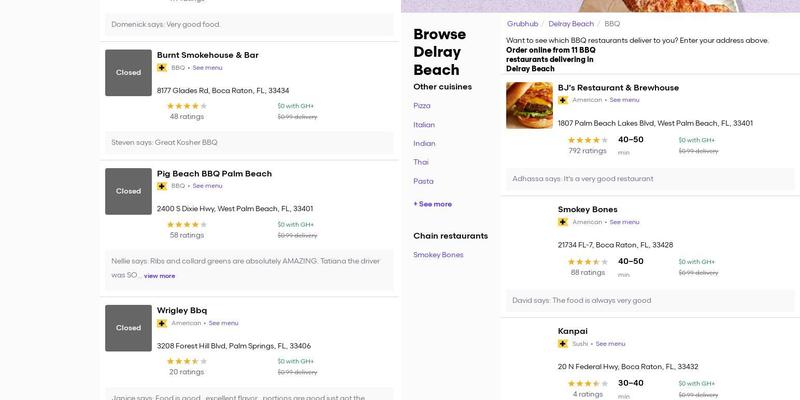
Task: Go to Delray Beach breadcrumb
Action: 571,23
